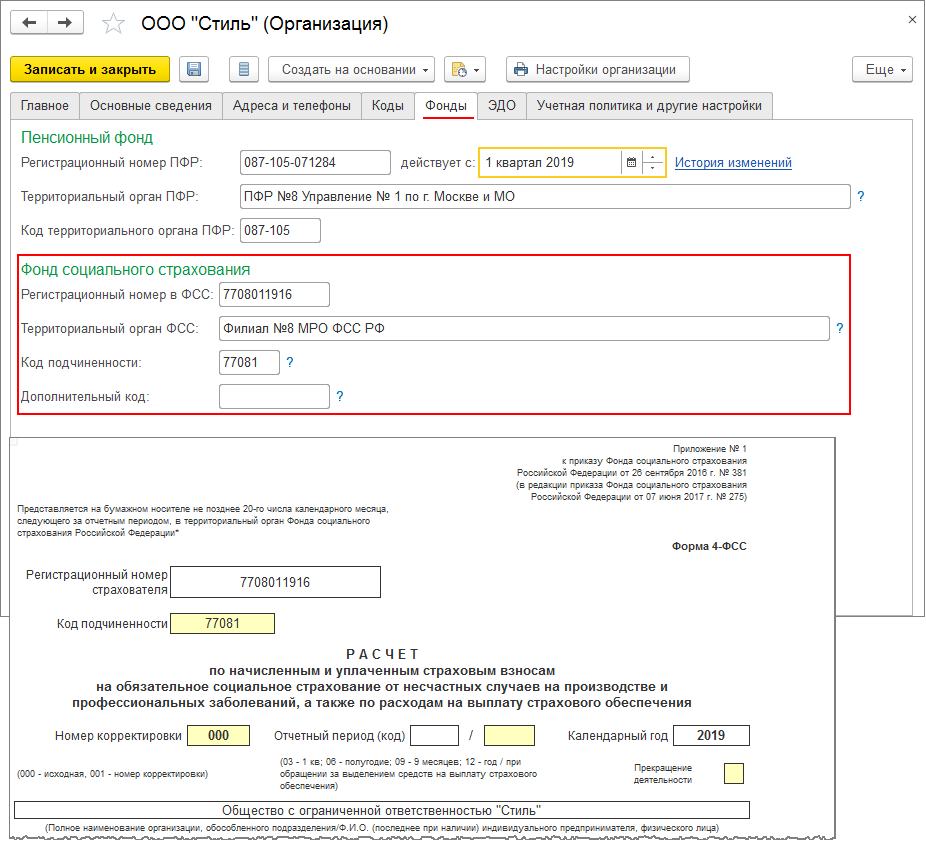Select the organization name cell Общество с ограниченной ответственностью
Viewport: 926px width, 842px height.
(382, 810)
